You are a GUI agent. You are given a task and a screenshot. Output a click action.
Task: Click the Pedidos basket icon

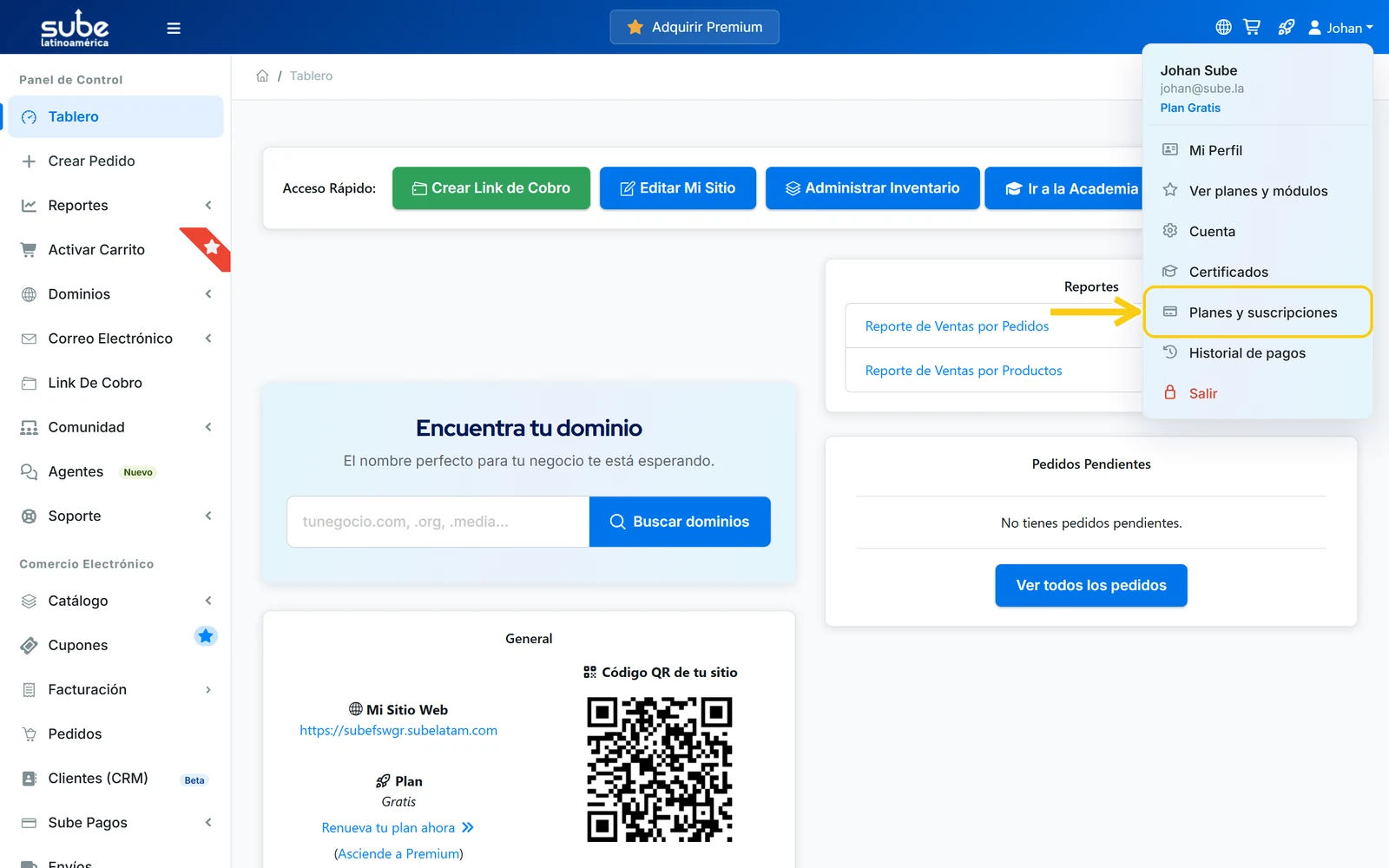point(29,734)
